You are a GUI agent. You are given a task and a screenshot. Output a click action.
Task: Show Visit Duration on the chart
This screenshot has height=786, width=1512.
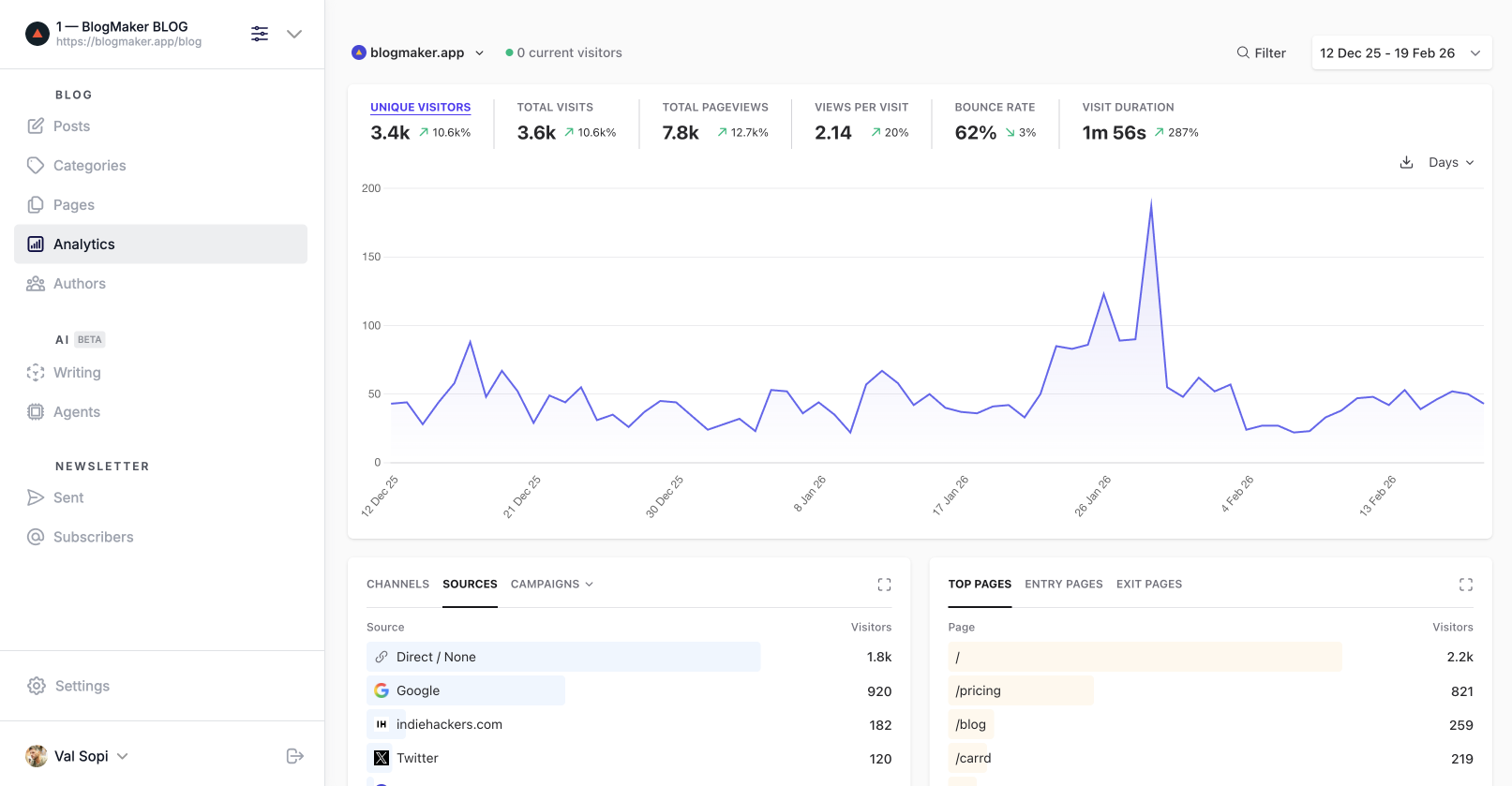[1127, 108]
